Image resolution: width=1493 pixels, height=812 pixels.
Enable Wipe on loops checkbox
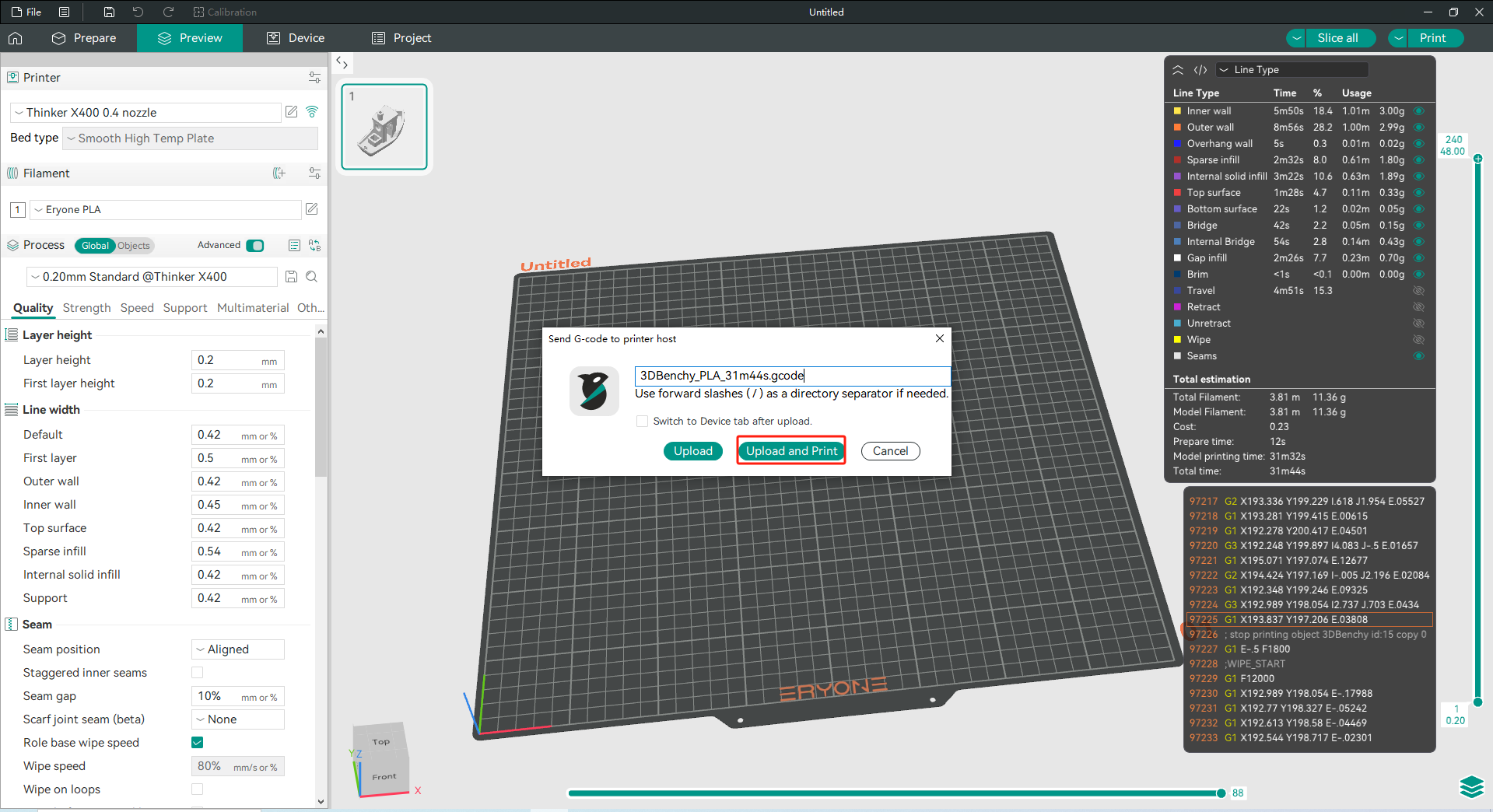pyautogui.click(x=198, y=789)
